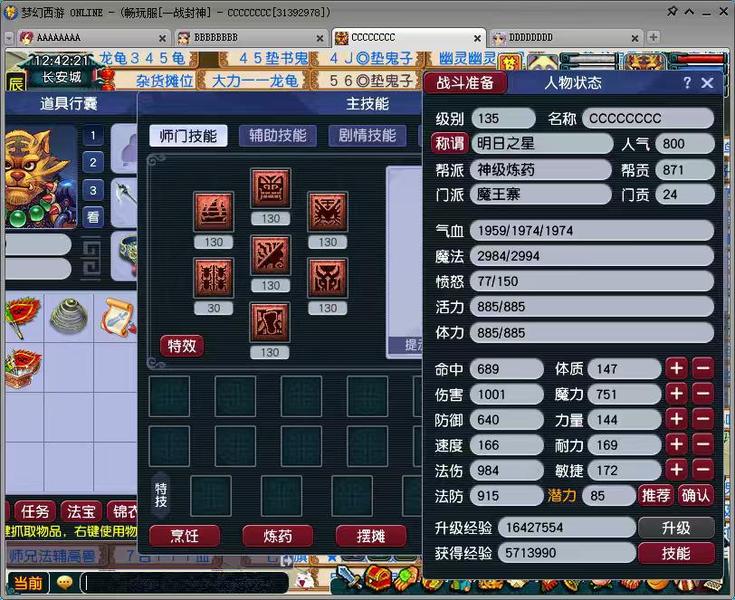This screenshot has height=600, width=735.
Task: Click the 升级 button
Action: pos(676,528)
